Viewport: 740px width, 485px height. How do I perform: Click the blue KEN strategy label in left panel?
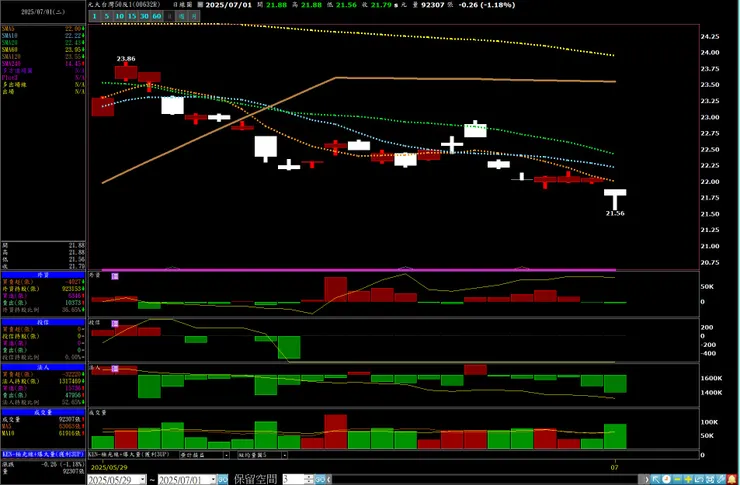coord(43,454)
